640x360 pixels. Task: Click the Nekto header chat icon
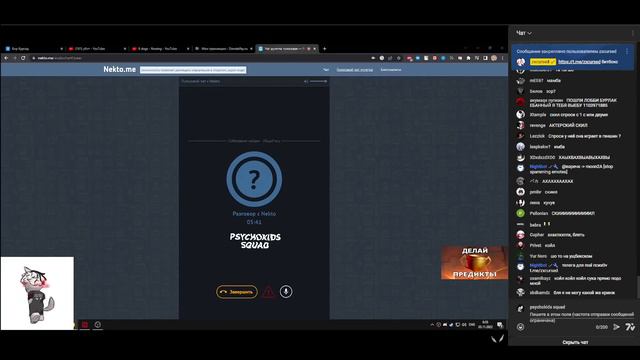click(x=326, y=70)
